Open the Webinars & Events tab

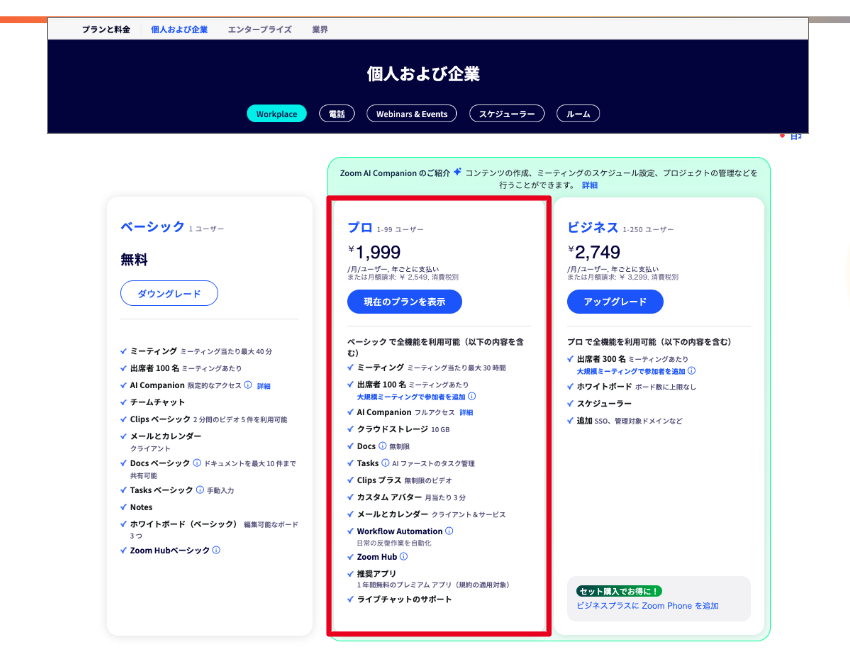tap(411, 114)
